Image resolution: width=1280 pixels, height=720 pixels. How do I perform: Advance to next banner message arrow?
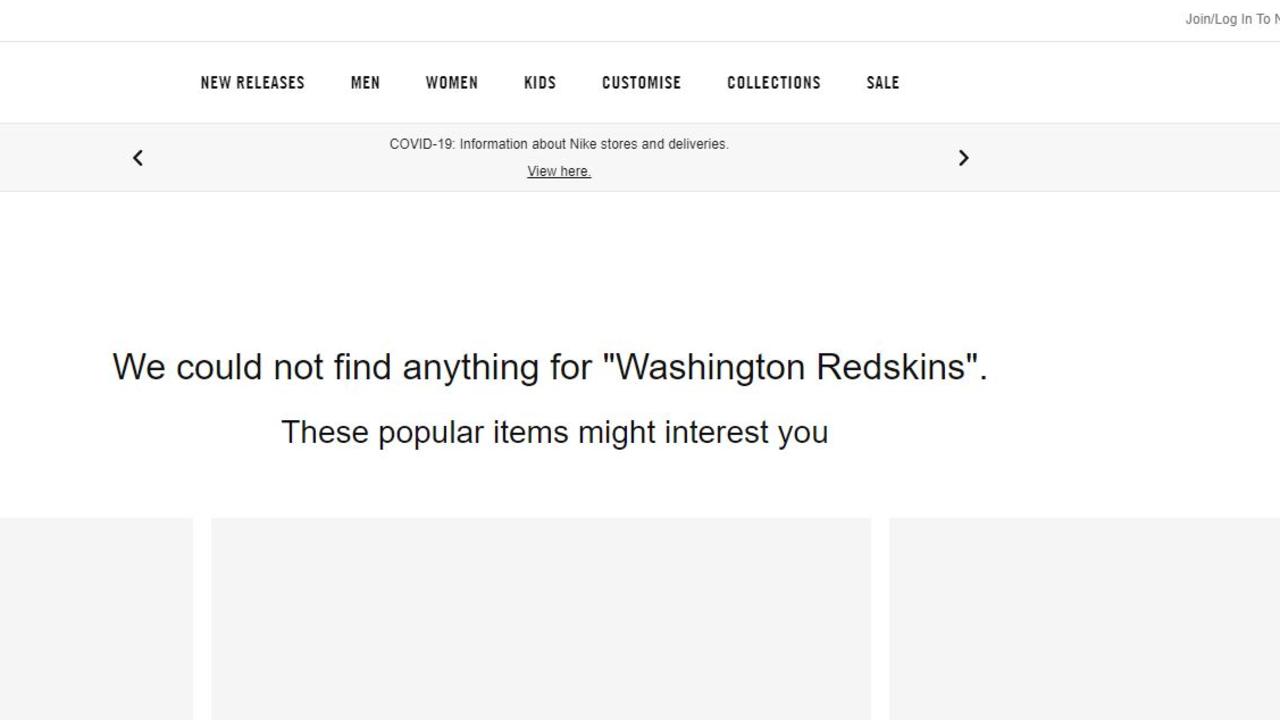(964, 158)
